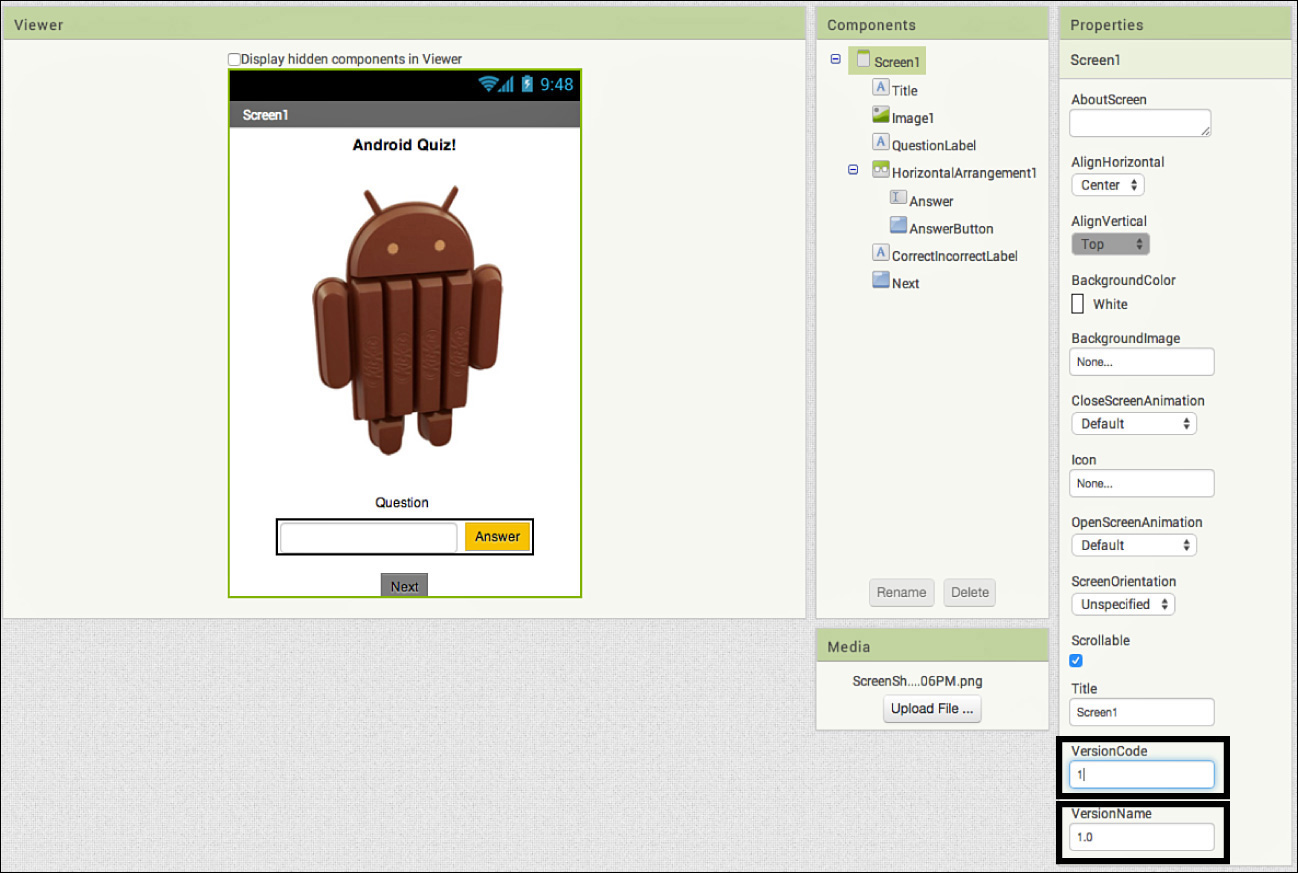
Task: Click the Wi-Fi icon in phone status bar
Action: click(x=488, y=84)
